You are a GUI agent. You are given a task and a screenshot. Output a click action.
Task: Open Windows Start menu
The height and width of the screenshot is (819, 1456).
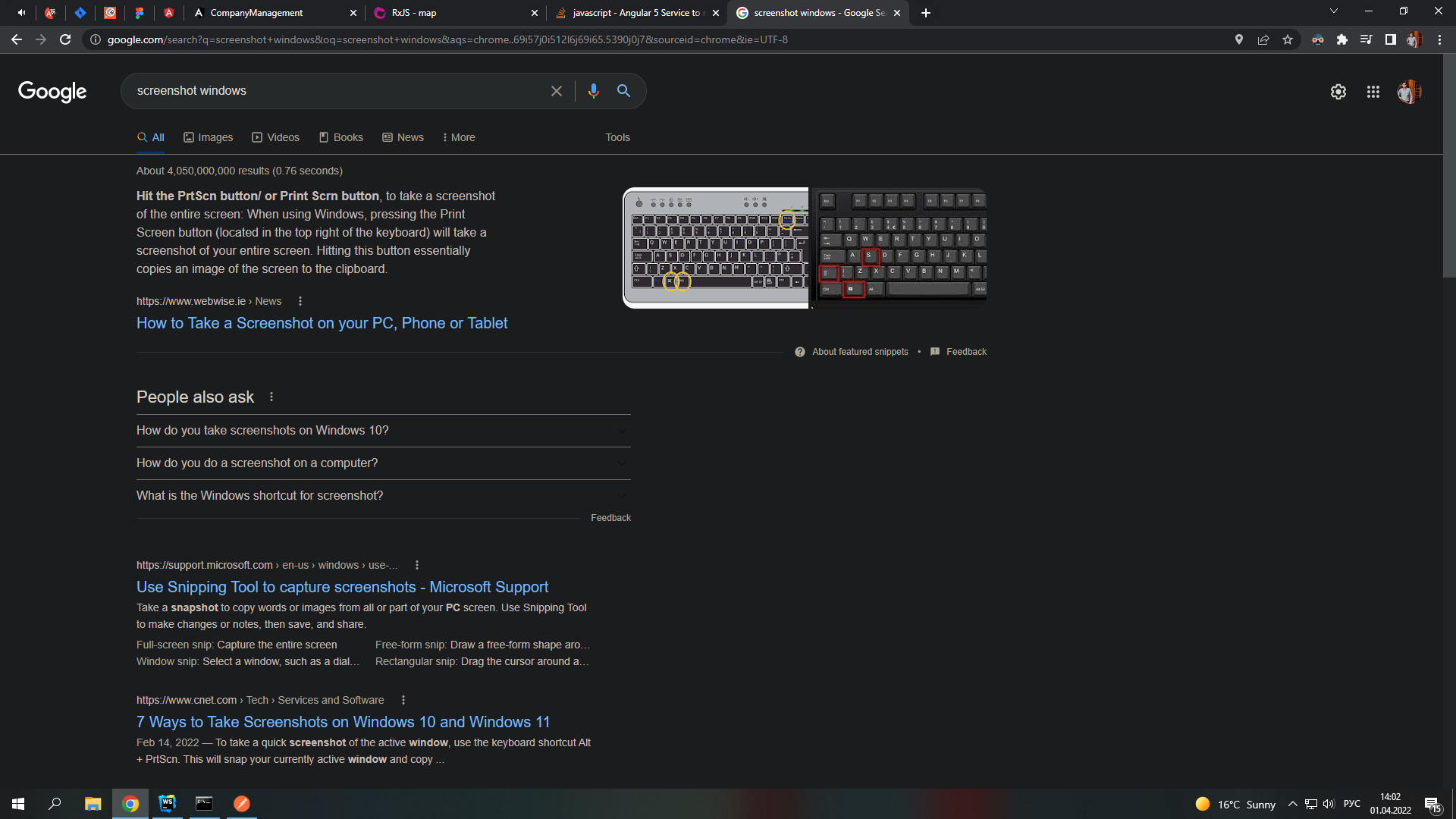click(18, 804)
